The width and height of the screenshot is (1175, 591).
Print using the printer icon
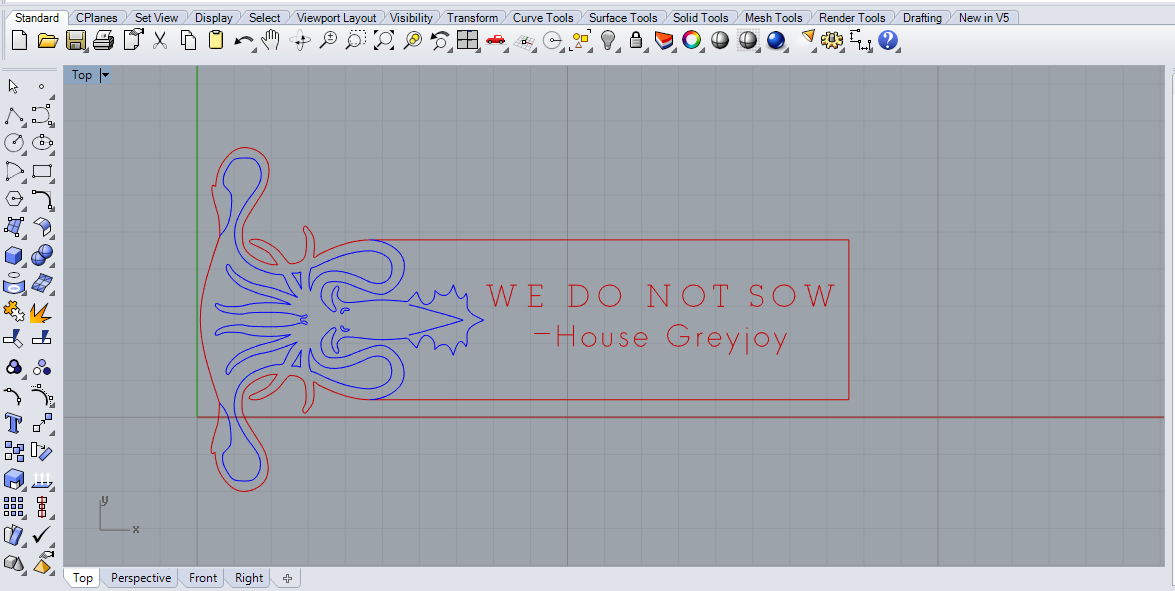coord(103,40)
